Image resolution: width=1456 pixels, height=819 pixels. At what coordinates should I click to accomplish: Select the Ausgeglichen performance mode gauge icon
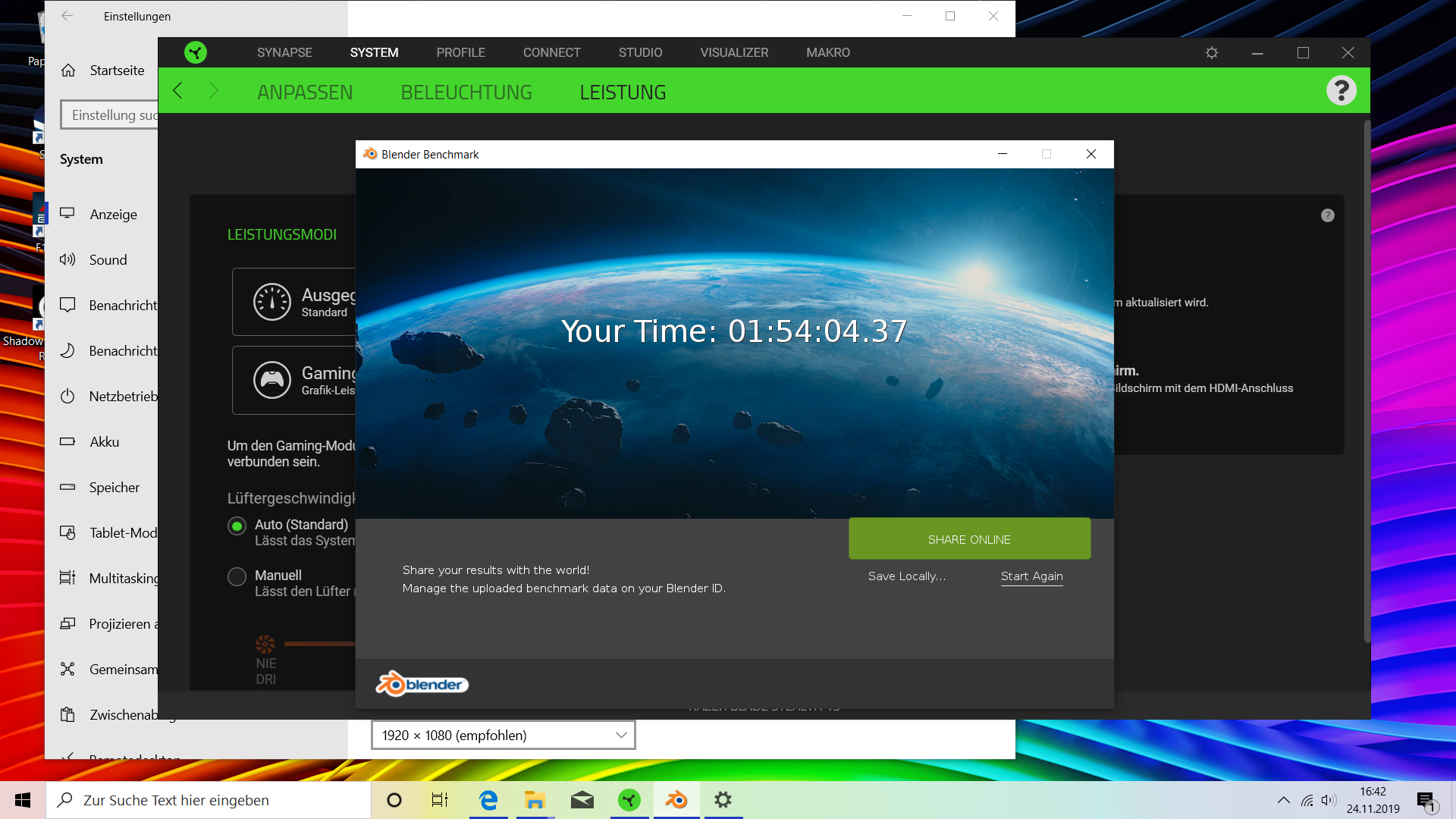(x=271, y=301)
